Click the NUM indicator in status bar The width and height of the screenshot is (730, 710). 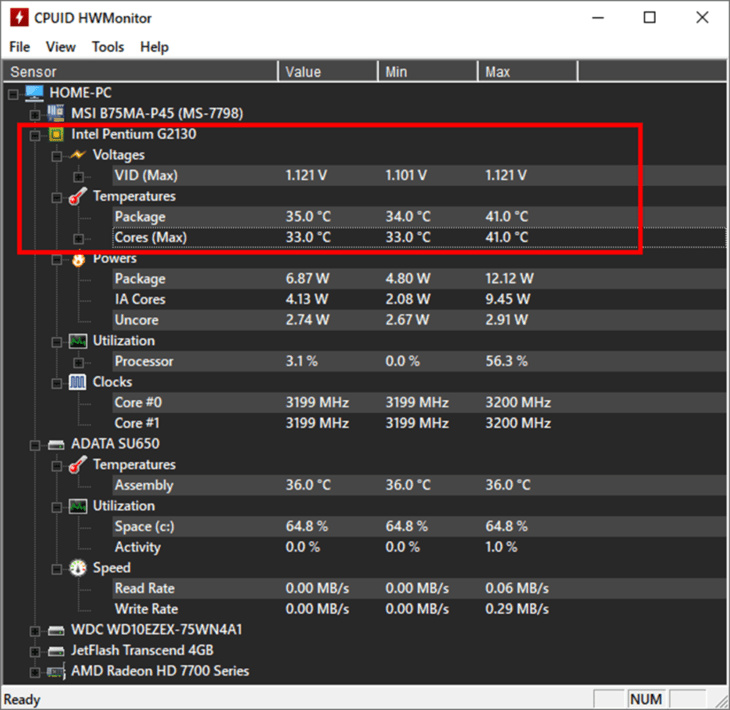[646, 699]
